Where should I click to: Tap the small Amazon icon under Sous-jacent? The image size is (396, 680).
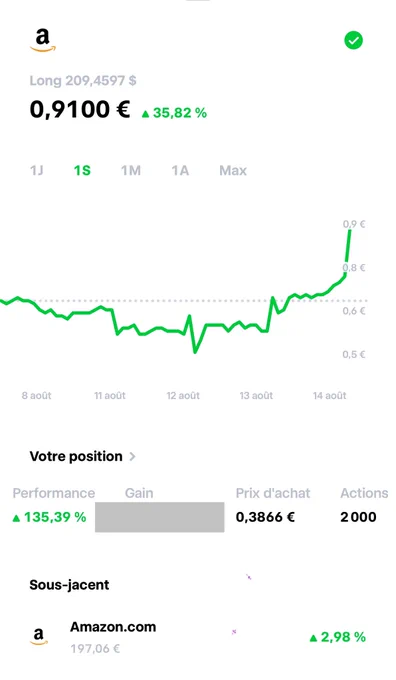39,637
